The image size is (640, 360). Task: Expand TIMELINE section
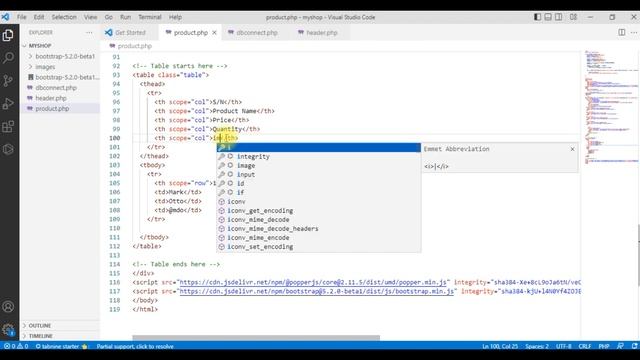pos(60,336)
